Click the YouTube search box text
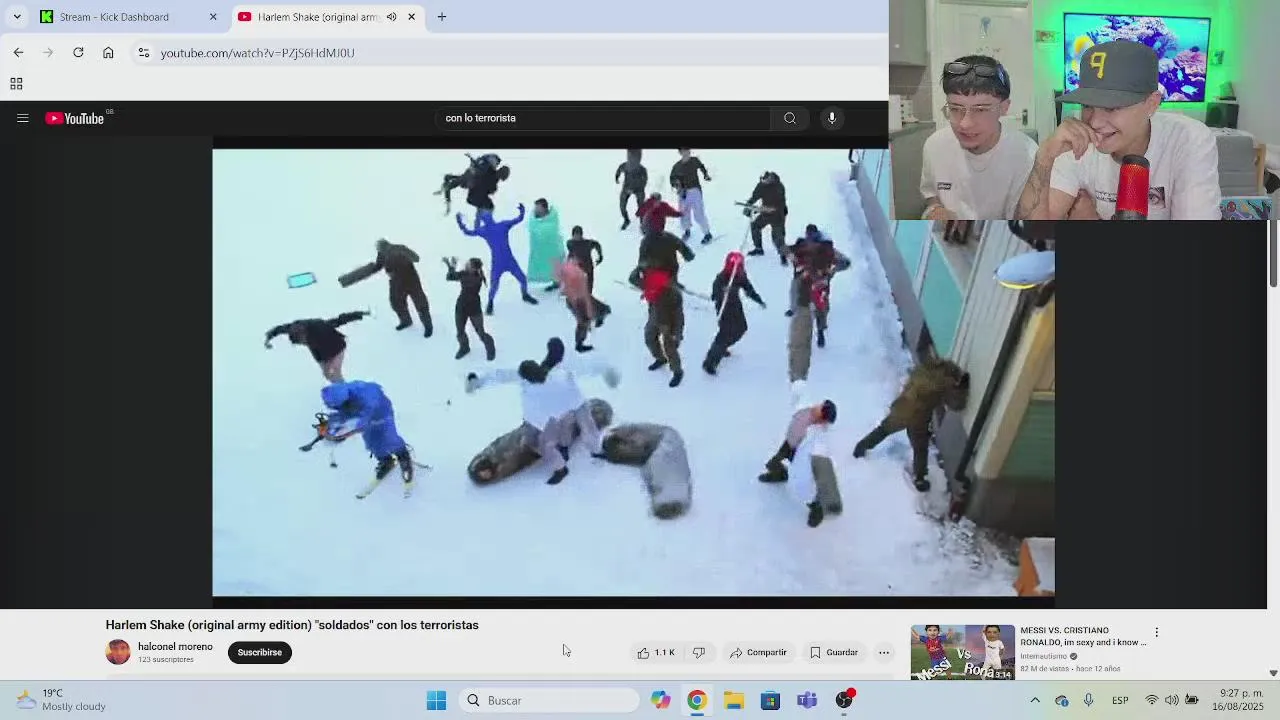The width and height of the screenshot is (1280, 720). pos(481,118)
